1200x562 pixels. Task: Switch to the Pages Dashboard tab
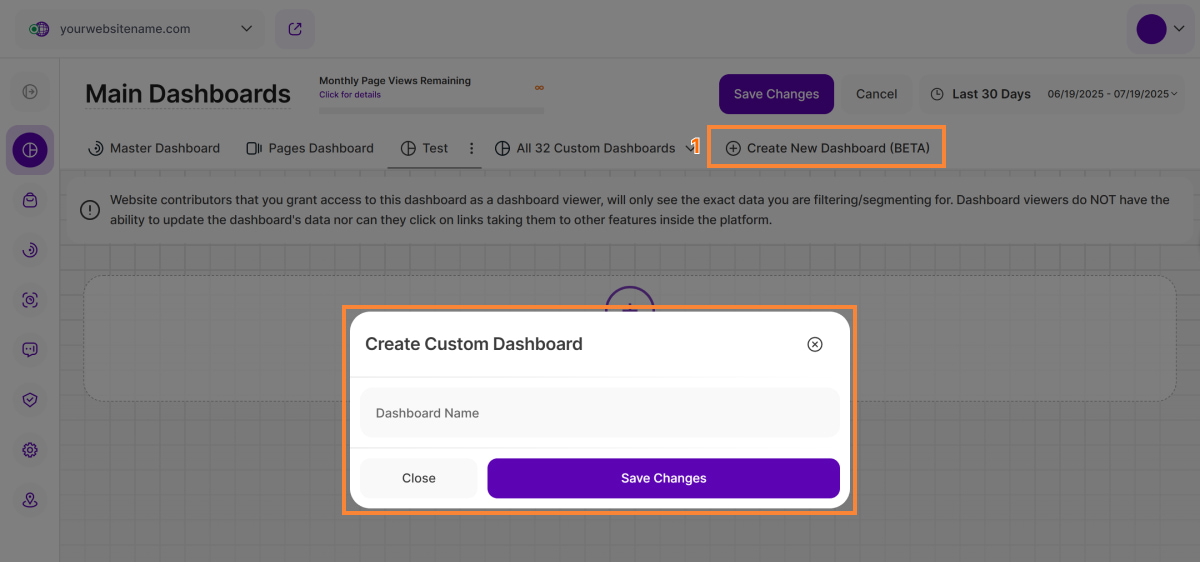click(310, 148)
